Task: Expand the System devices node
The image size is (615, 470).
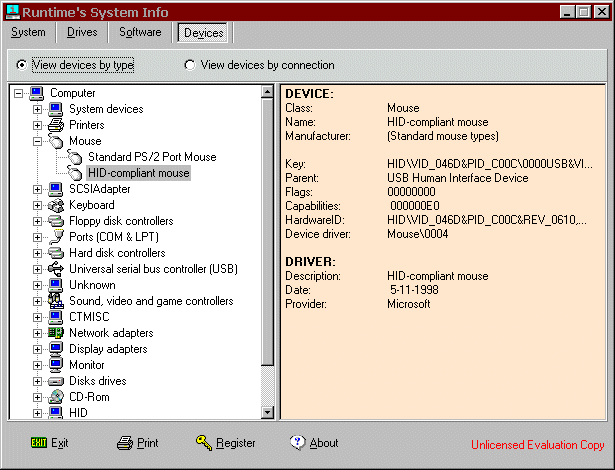Action: [38, 109]
